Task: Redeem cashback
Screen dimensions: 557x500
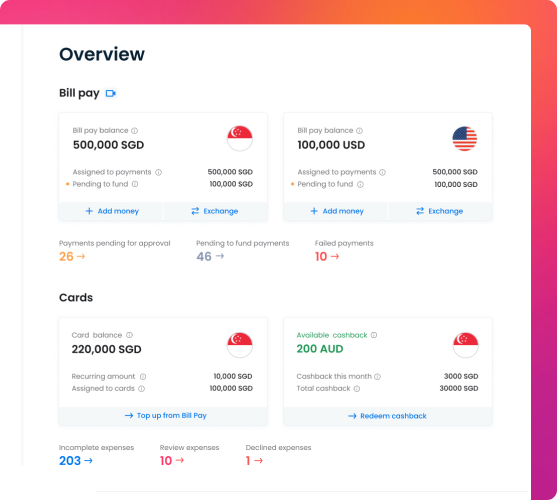Action: point(388,416)
